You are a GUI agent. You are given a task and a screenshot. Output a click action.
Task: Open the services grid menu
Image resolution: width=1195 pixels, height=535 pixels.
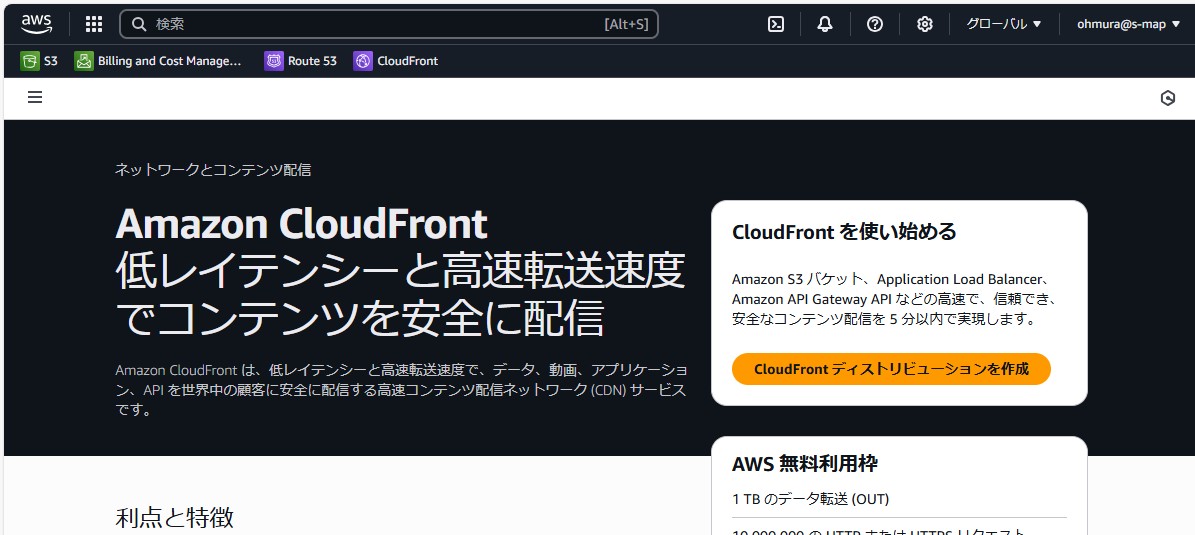click(94, 24)
